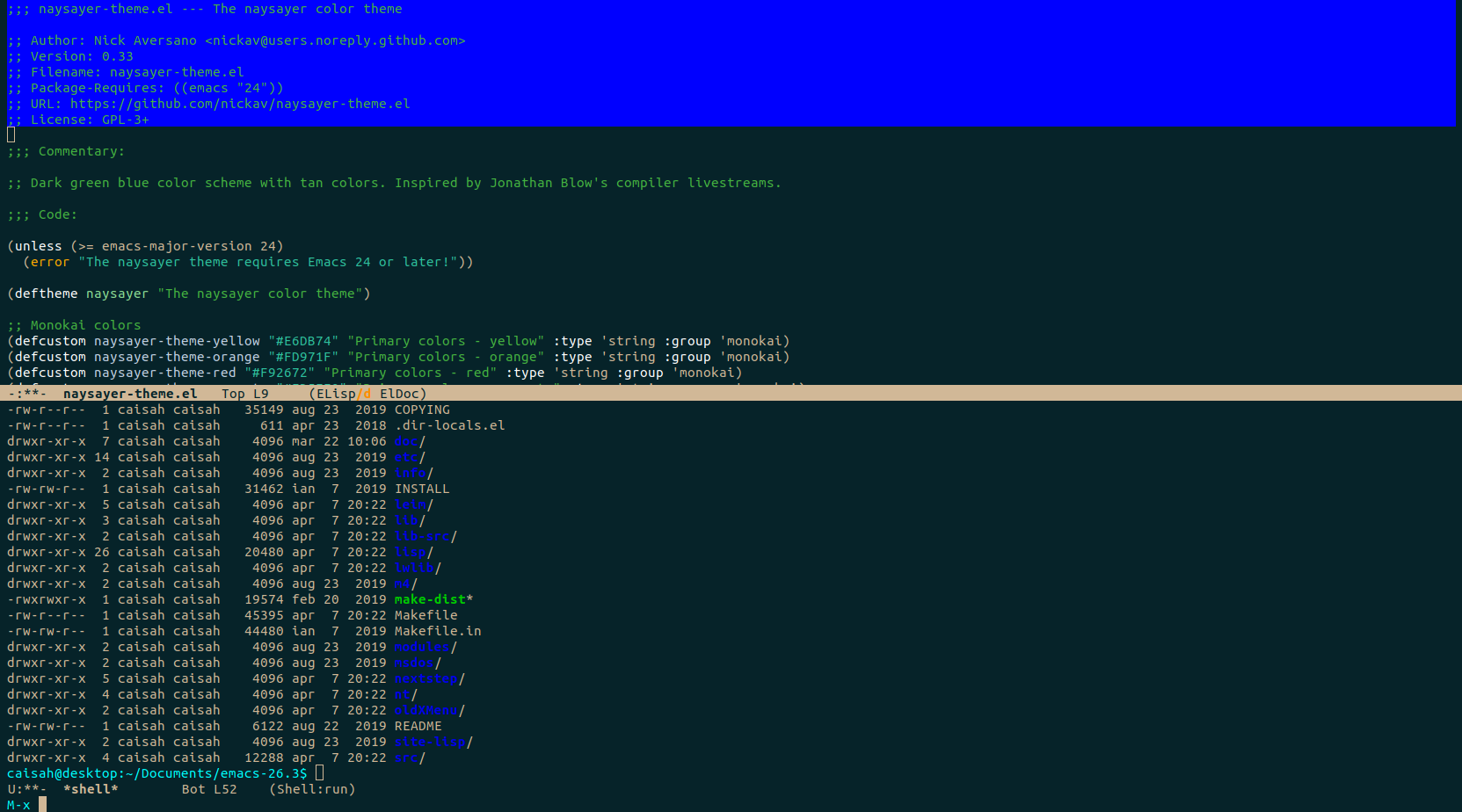Click the naysayer-theme.el buffer name in mode line
Viewport: 1462px width, 812px height.
tap(130, 394)
